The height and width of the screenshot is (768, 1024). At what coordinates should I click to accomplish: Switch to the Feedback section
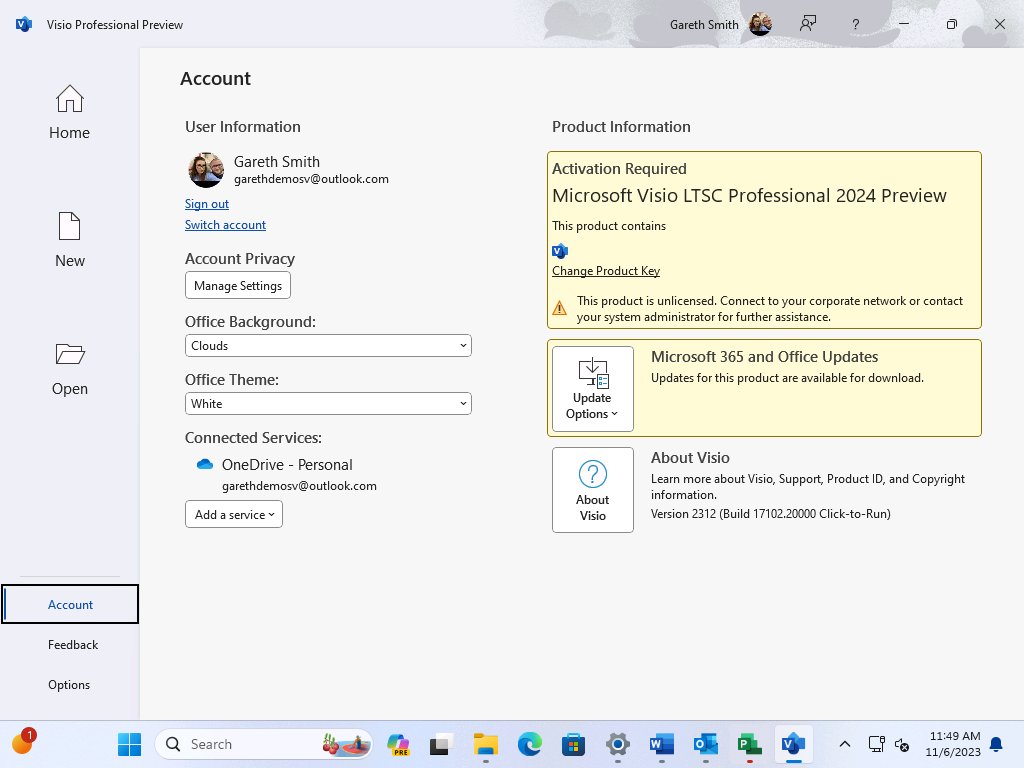73,644
